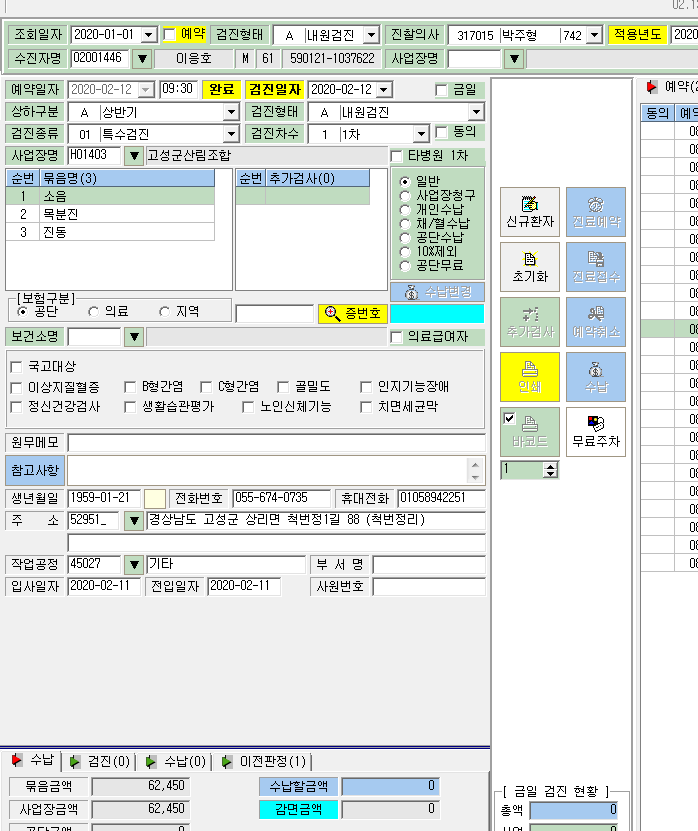
Task: Open the 검진종류 특수검진 dropdown
Action: click(x=231, y=134)
